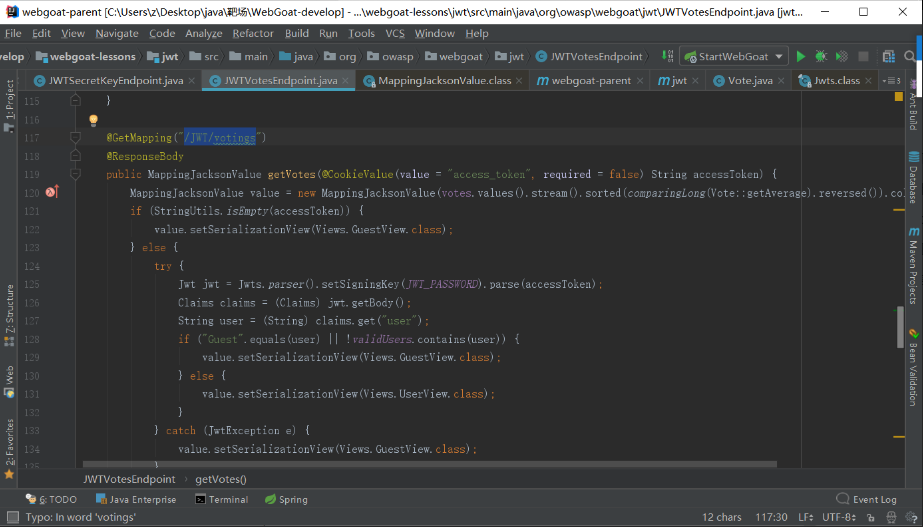The height and width of the screenshot is (527, 923).
Task: Open the Ant Build side panel
Action: 913,106
